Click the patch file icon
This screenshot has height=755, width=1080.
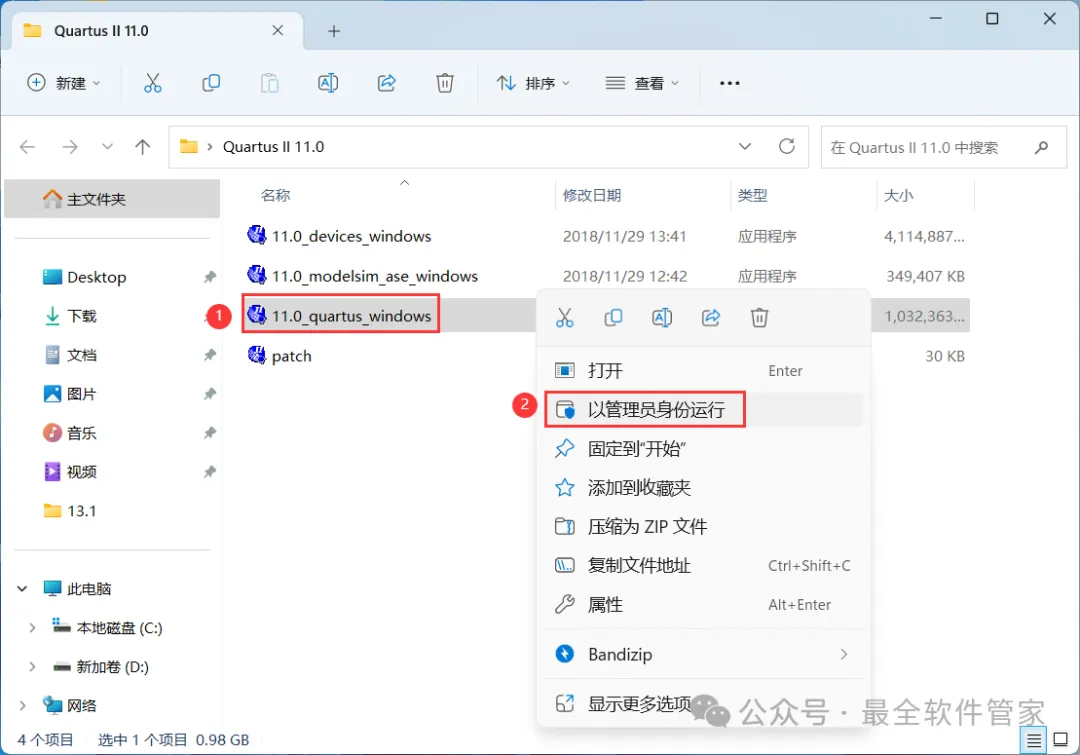(x=257, y=355)
